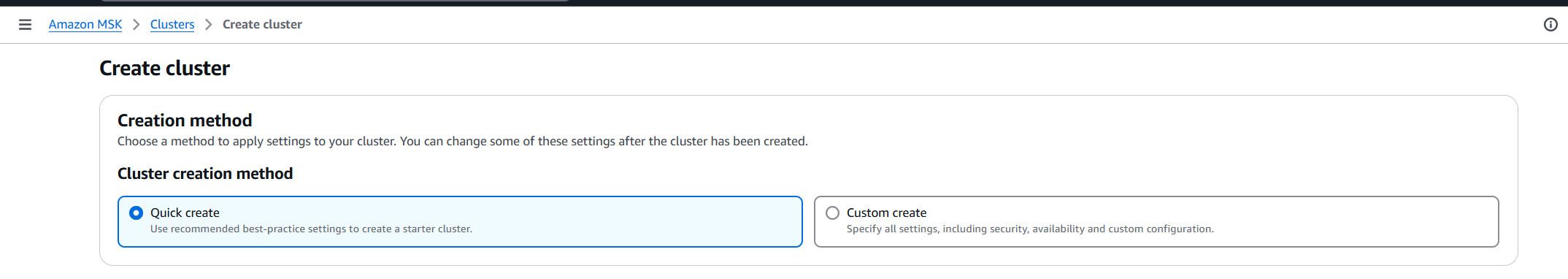The height and width of the screenshot is (279, 1568).
Task: Select the Quick create radio button
Action: pos(136,213)
